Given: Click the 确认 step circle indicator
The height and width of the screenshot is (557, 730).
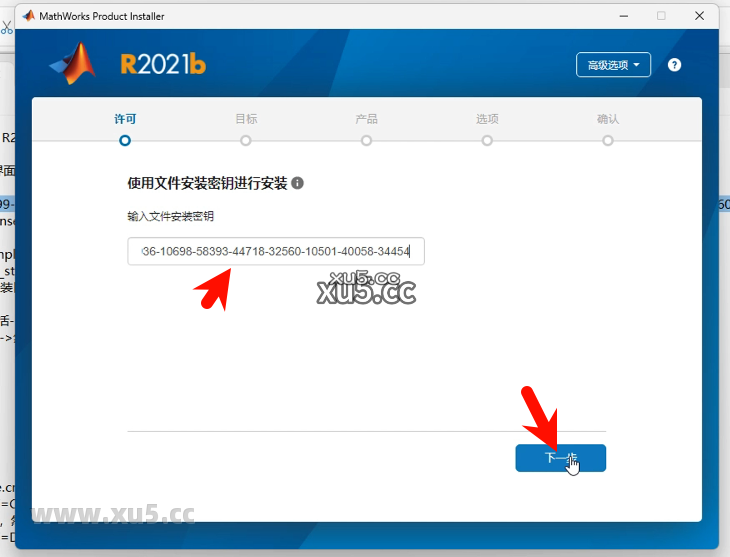Looking at the screenshot, I should click(x=608, y=141).
